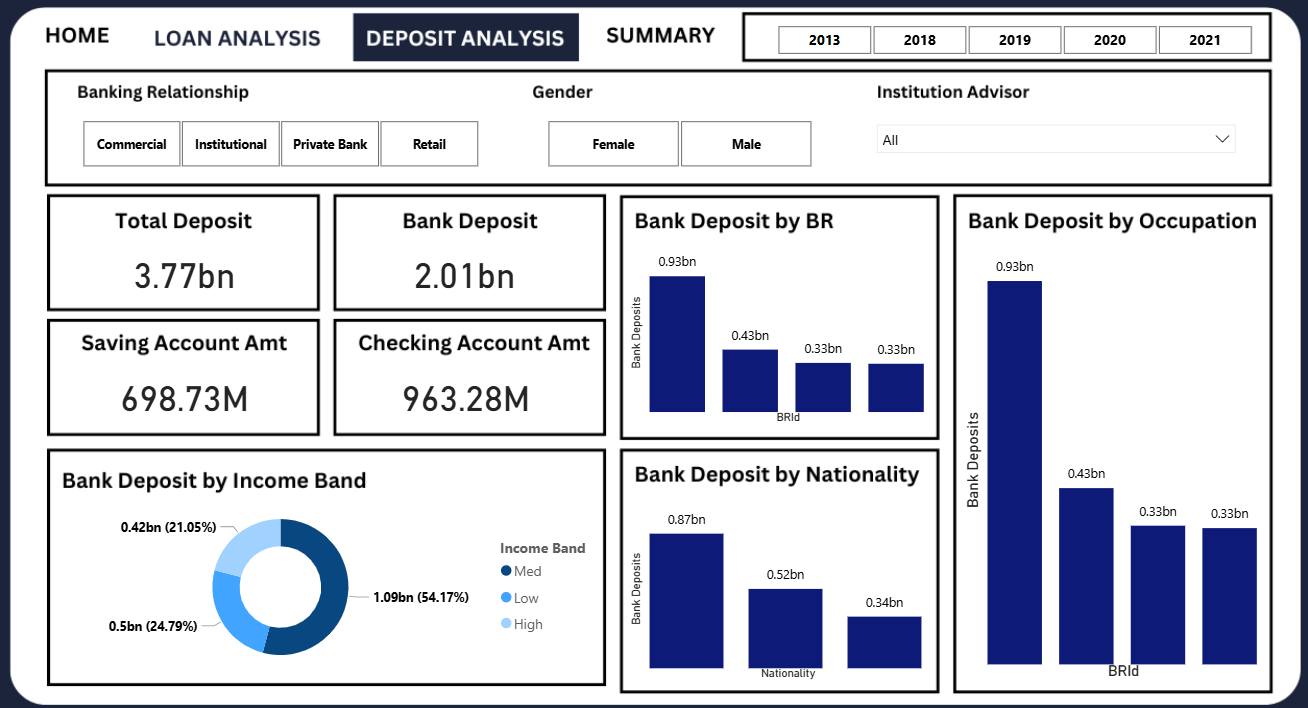Switch to the SUMMARY tab

pos(660,35)
